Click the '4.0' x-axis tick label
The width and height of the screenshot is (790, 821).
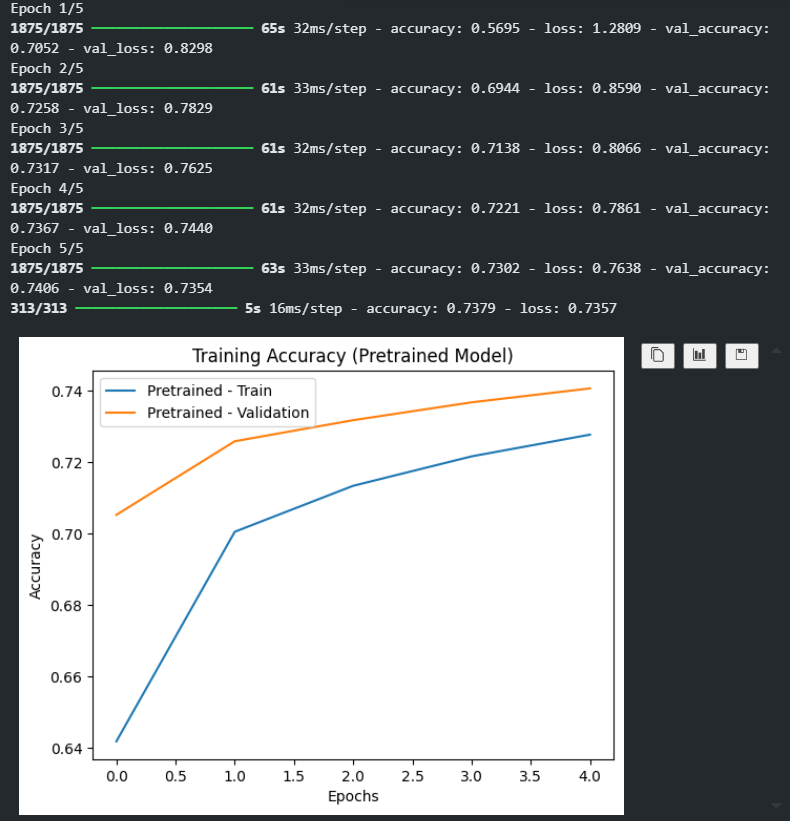[x=589, y=776]
